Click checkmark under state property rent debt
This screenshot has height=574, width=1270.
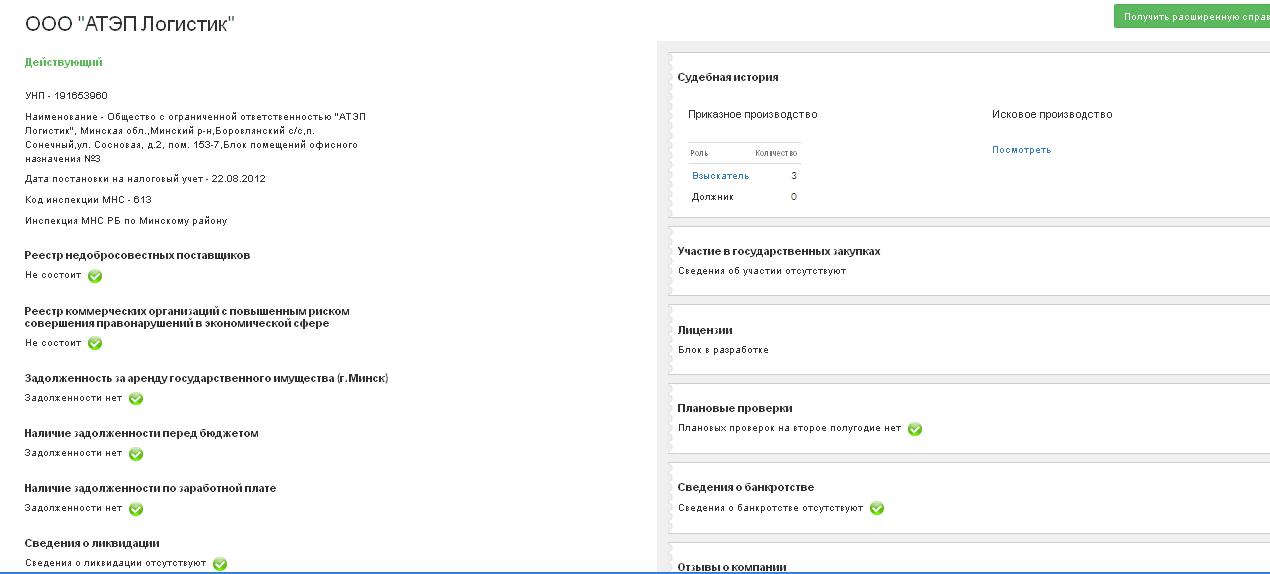click(x=136, y=398)
